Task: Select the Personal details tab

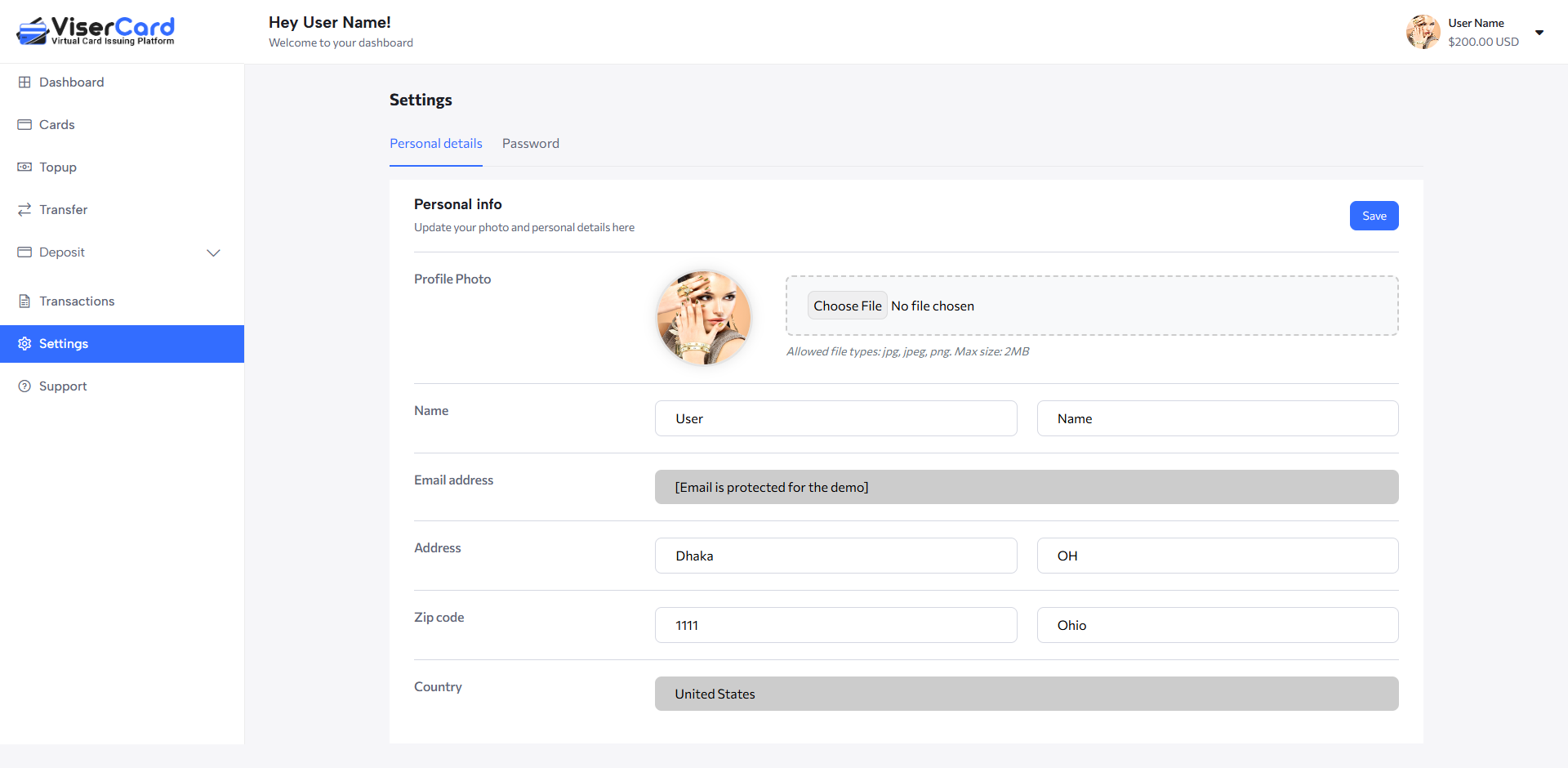Action: (435, 144)
